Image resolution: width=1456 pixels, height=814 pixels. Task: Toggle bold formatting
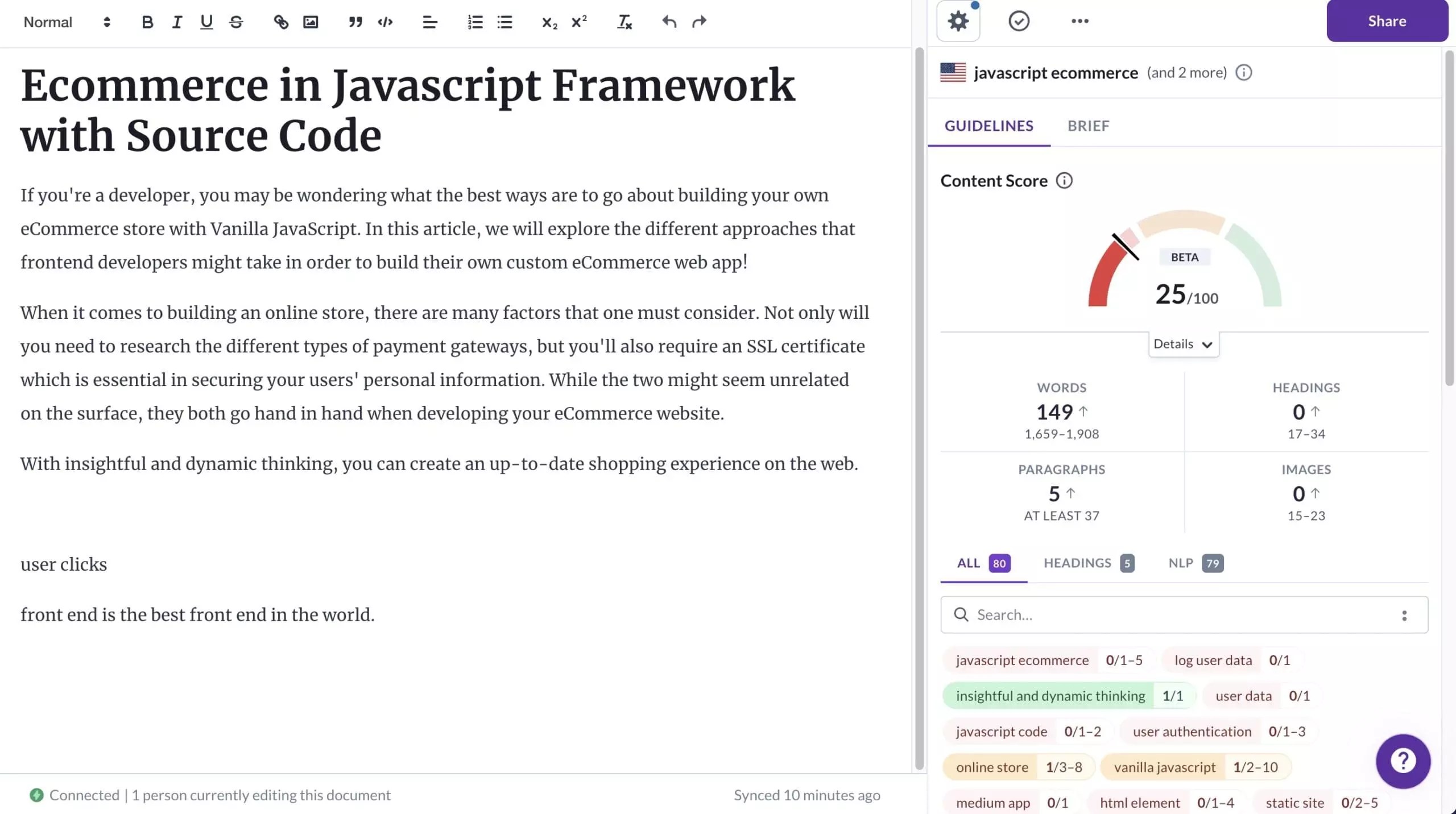pyautogui.click(x=147, y=22)
